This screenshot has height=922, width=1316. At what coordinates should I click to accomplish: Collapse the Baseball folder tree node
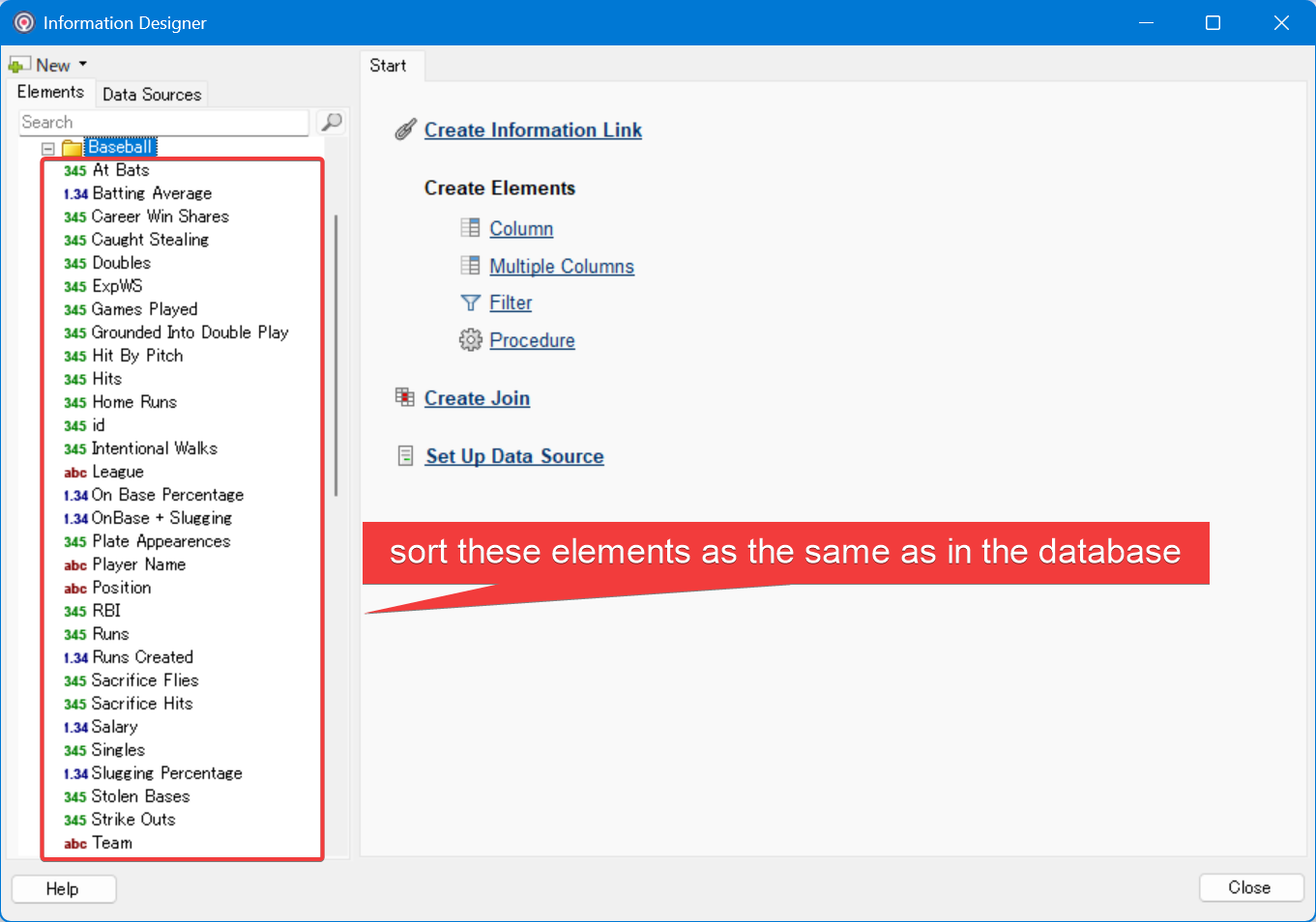point(48,149)
